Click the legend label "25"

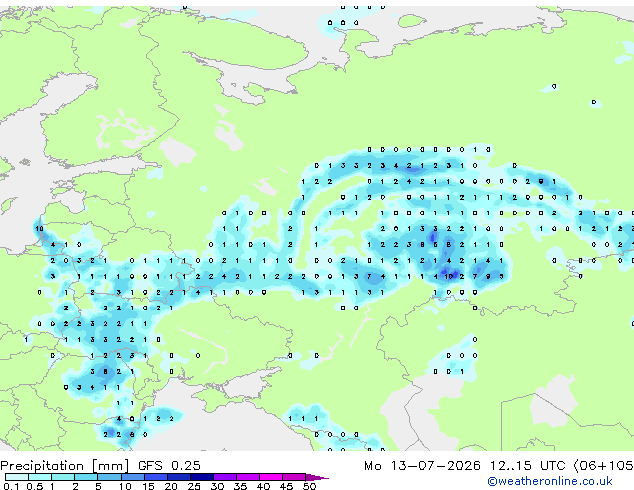[194, 486]
